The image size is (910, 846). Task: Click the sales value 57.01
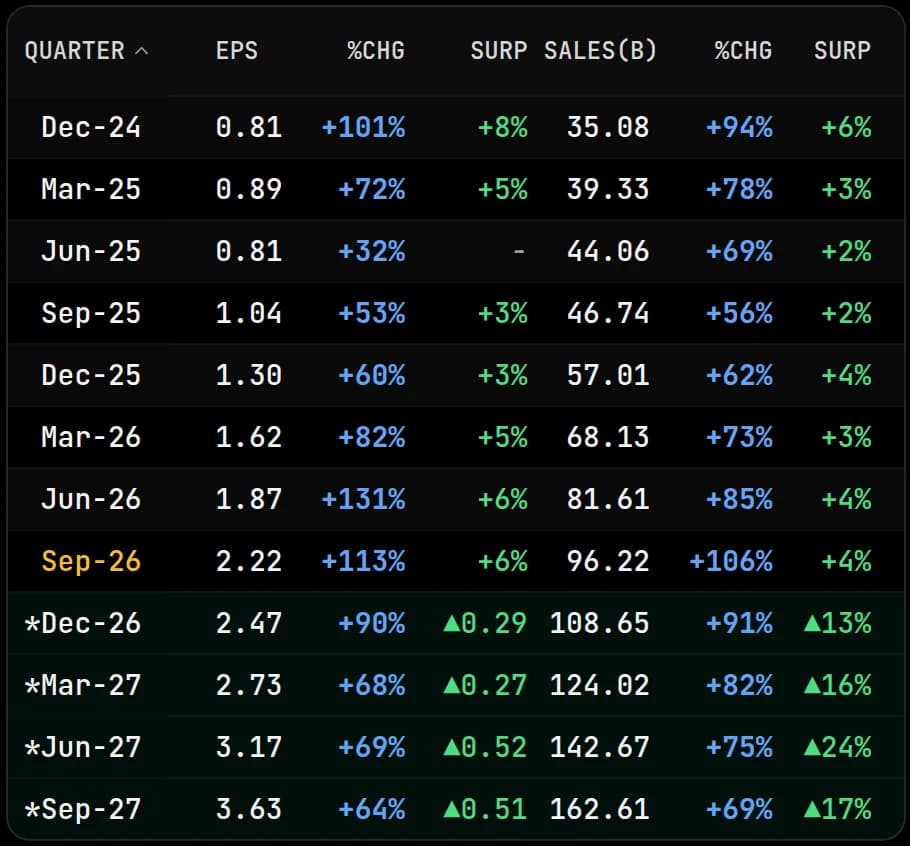[x=608, y=375]
